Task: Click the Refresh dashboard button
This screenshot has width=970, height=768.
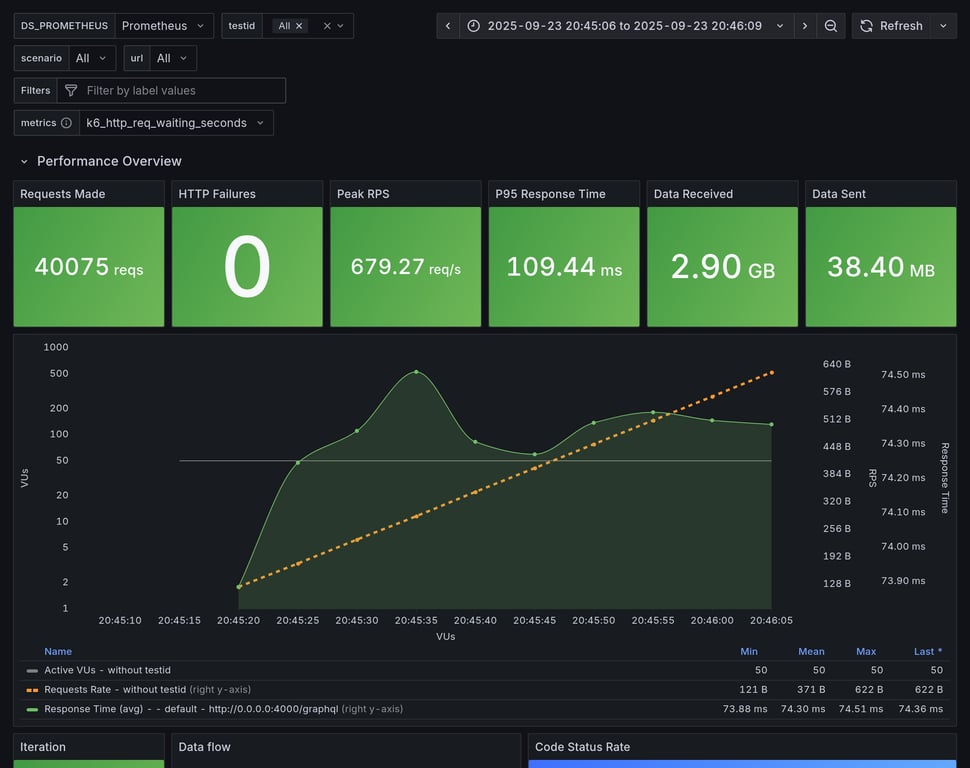Action: (x=891, y=26)
